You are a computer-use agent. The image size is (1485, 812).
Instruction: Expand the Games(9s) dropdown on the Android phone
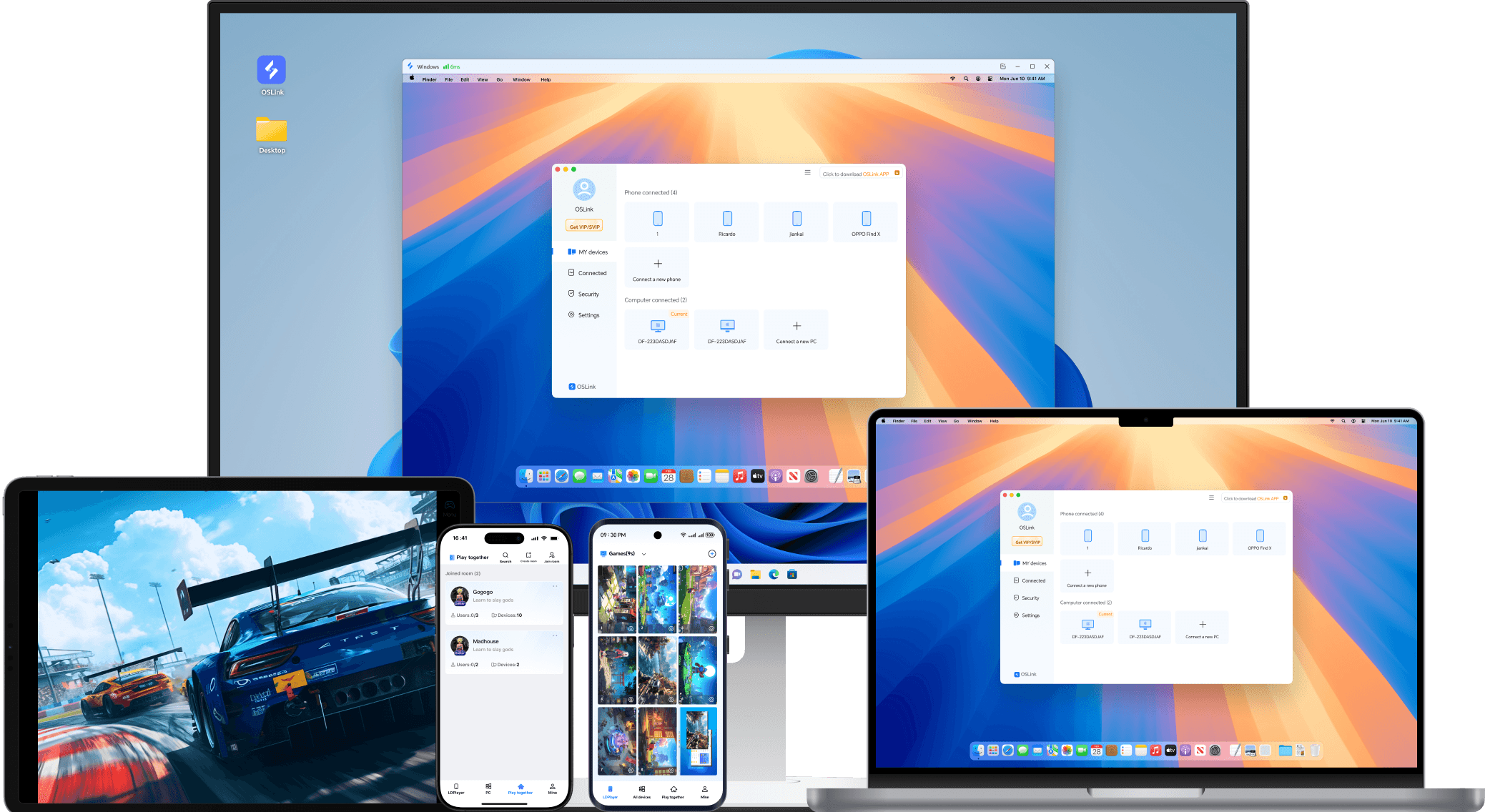click(x=643, y=554)
